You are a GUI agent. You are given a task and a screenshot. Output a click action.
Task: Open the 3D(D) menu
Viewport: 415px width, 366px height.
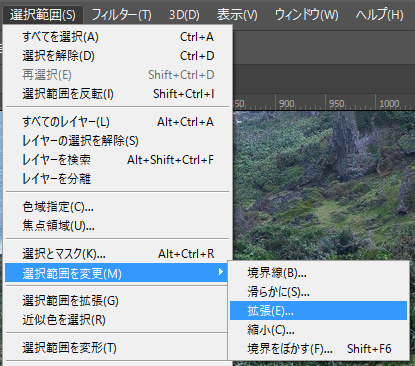184,15
